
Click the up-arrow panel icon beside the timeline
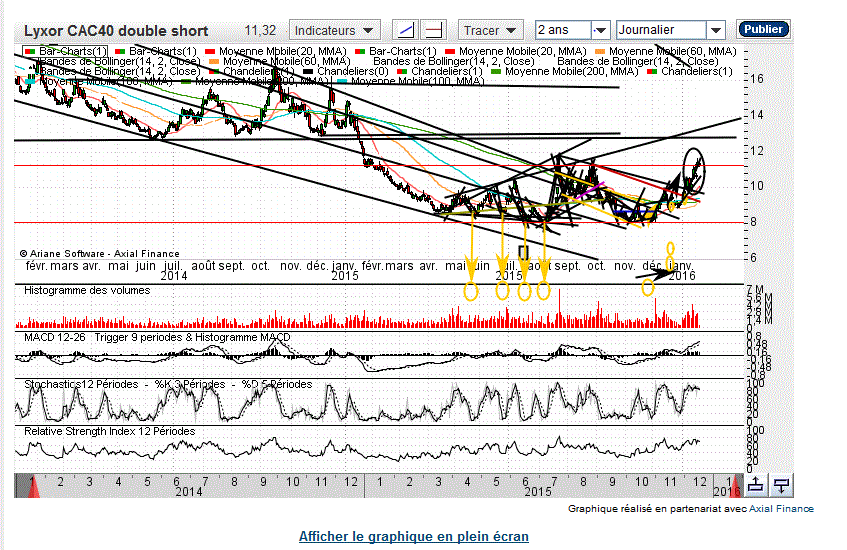[756, 485]
